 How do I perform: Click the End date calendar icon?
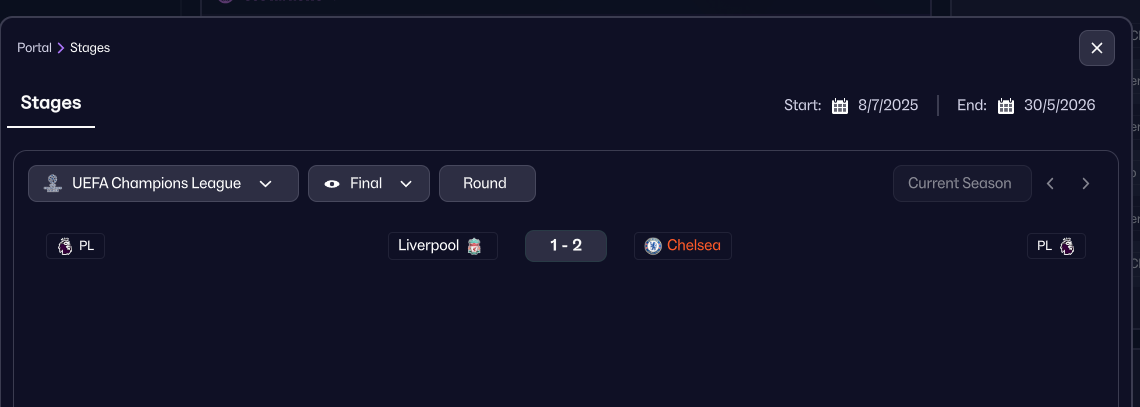[x=1006, y=106]
